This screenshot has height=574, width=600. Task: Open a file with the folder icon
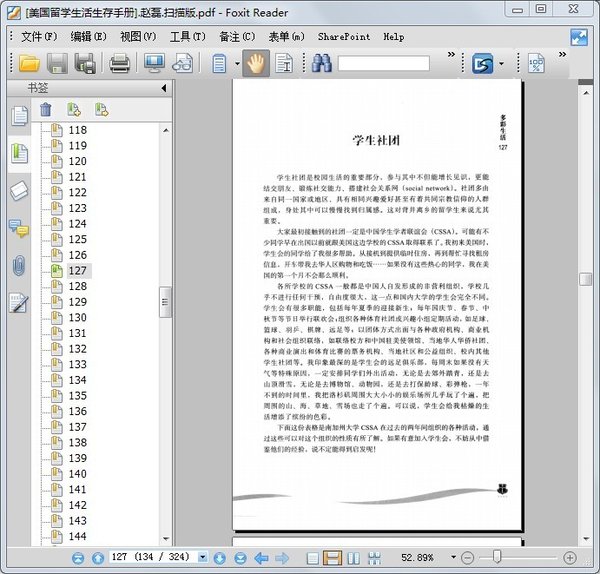coord(29,63)
